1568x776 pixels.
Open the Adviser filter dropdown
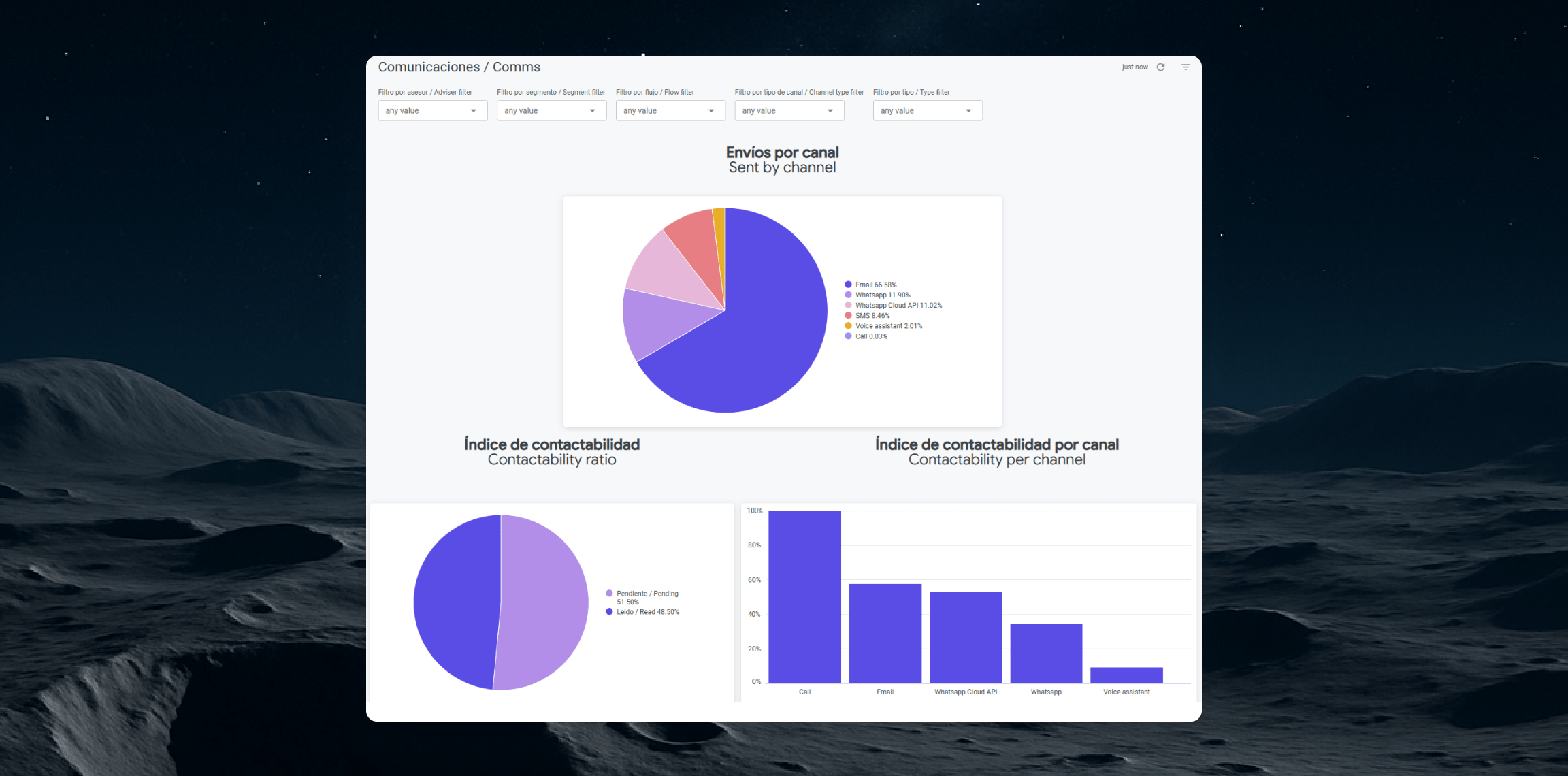(432, 110)
